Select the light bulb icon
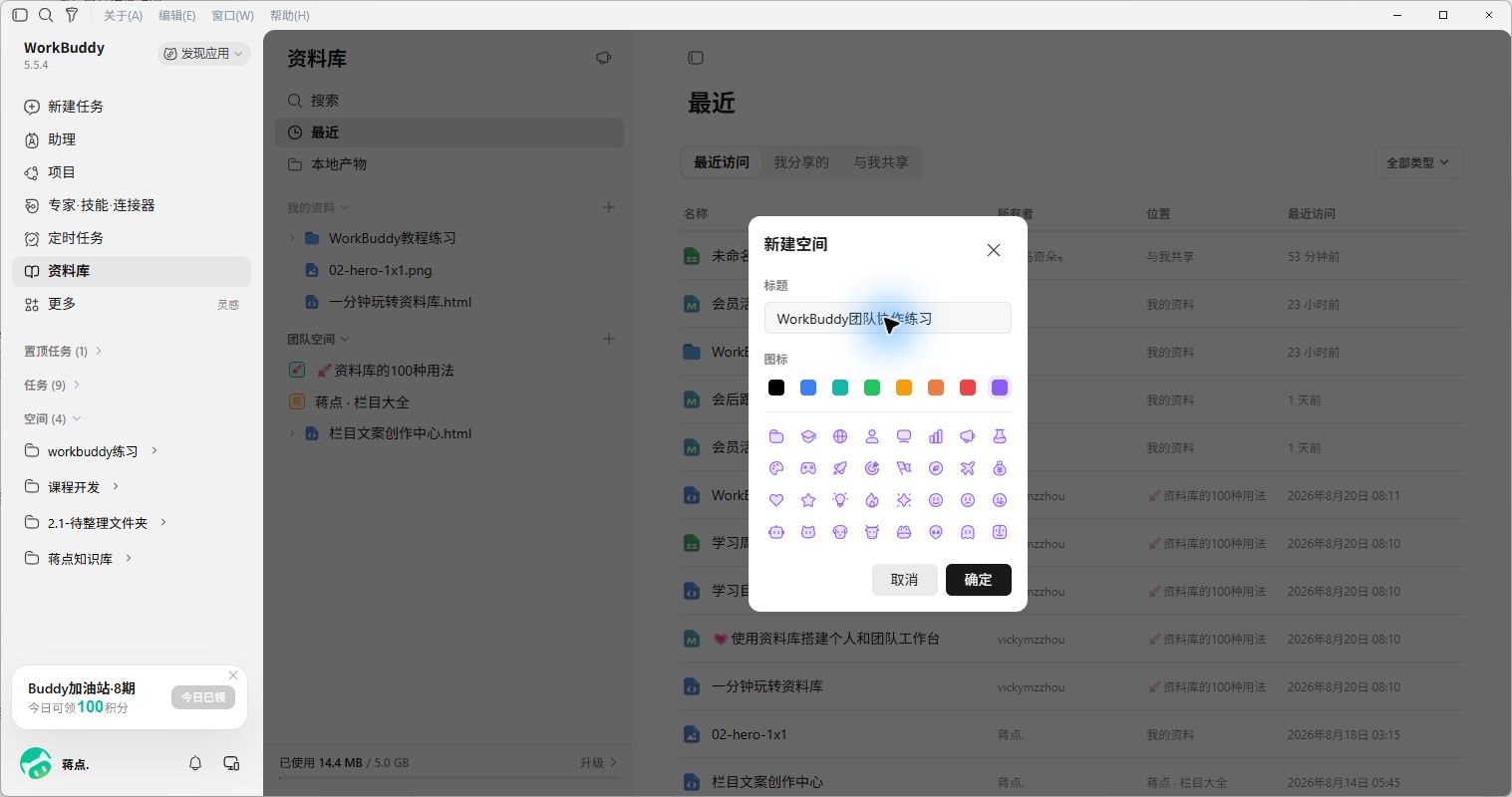1512x797 pixels. 840,500
